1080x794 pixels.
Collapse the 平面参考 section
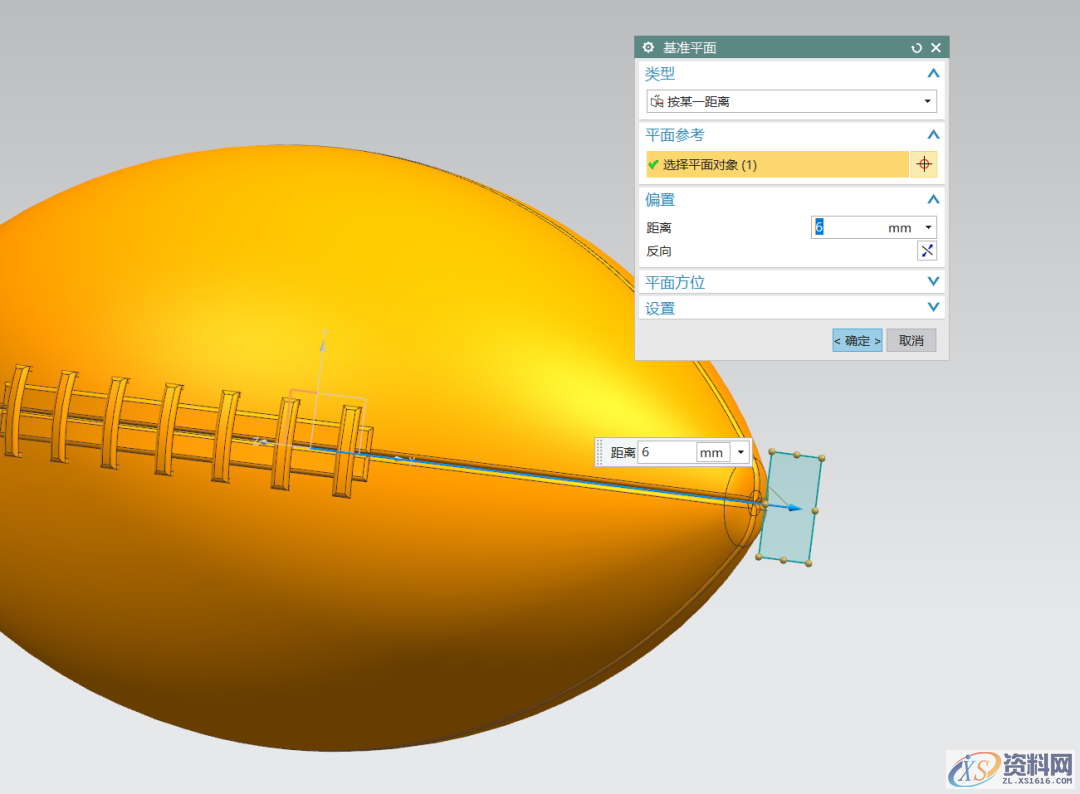(x=933, y=135)
